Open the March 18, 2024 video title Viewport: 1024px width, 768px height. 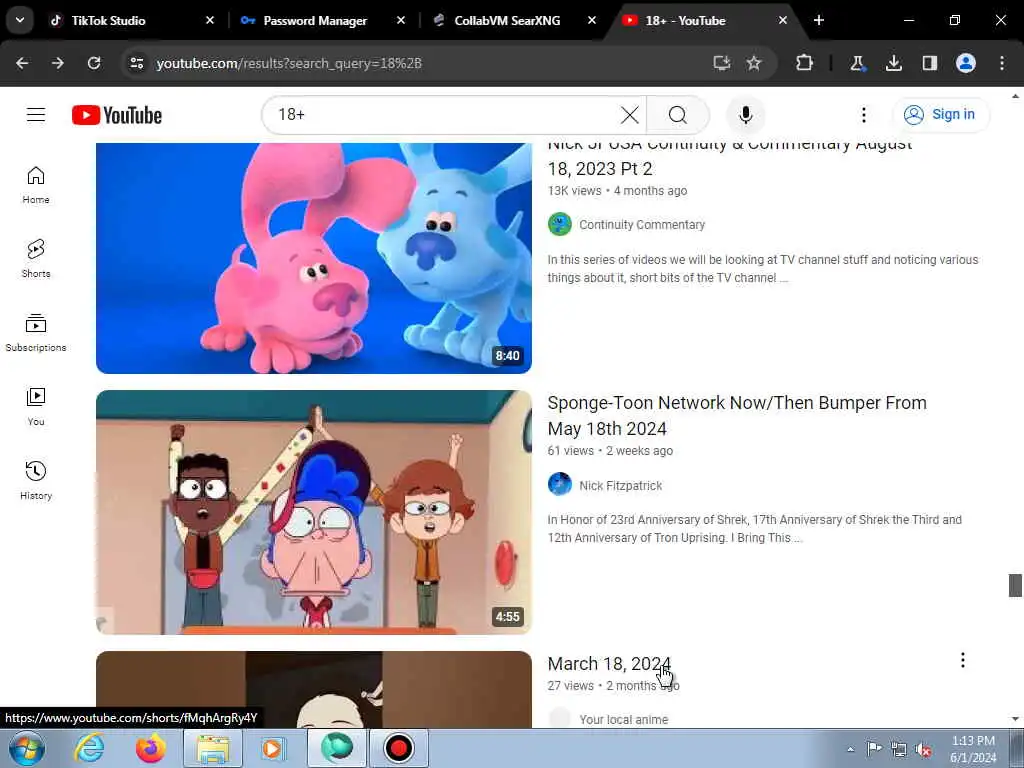pyautogui.click(x=609, y=664)
